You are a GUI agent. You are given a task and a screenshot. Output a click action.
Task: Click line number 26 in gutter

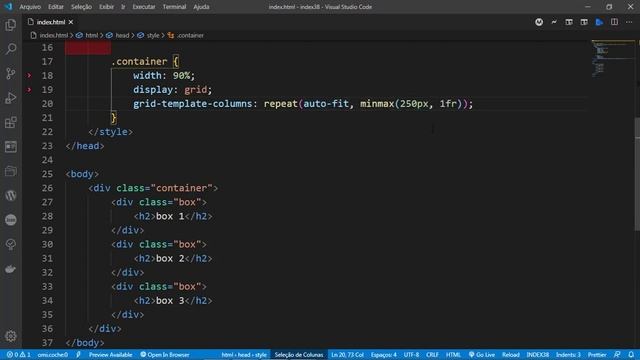[x=47, y=188]
